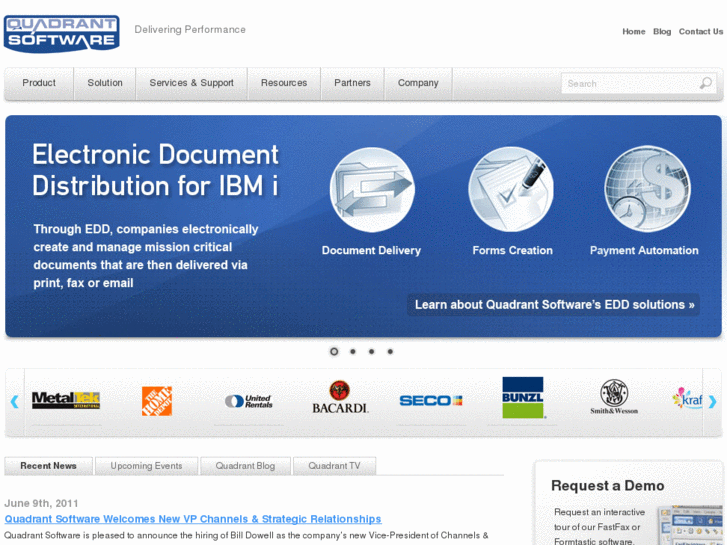
Task: Click the MetalTek customer logo
Action: tap(66, 400)
